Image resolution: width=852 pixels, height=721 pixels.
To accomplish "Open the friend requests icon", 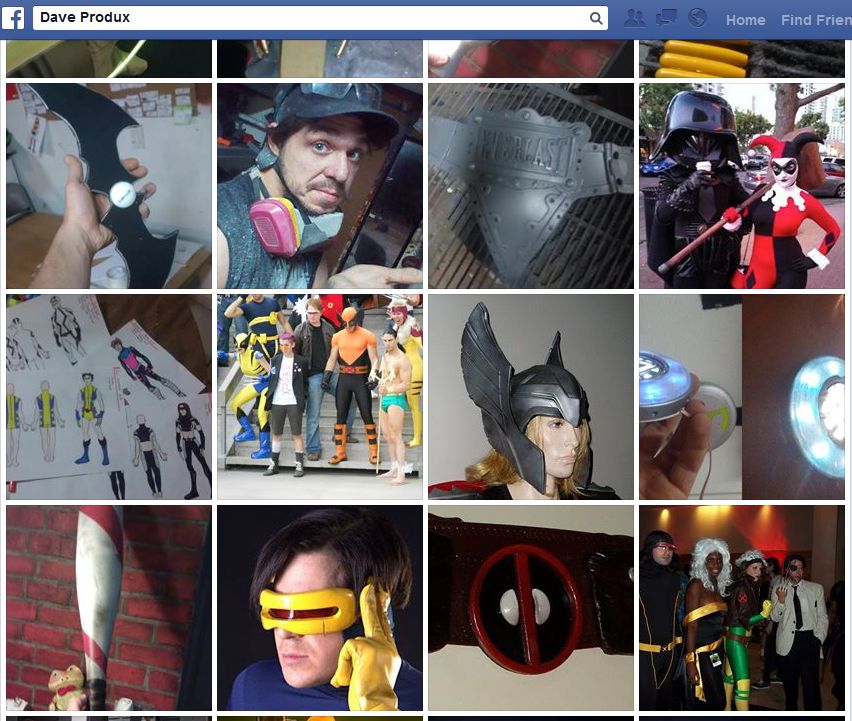I will [x=635, y=18].
